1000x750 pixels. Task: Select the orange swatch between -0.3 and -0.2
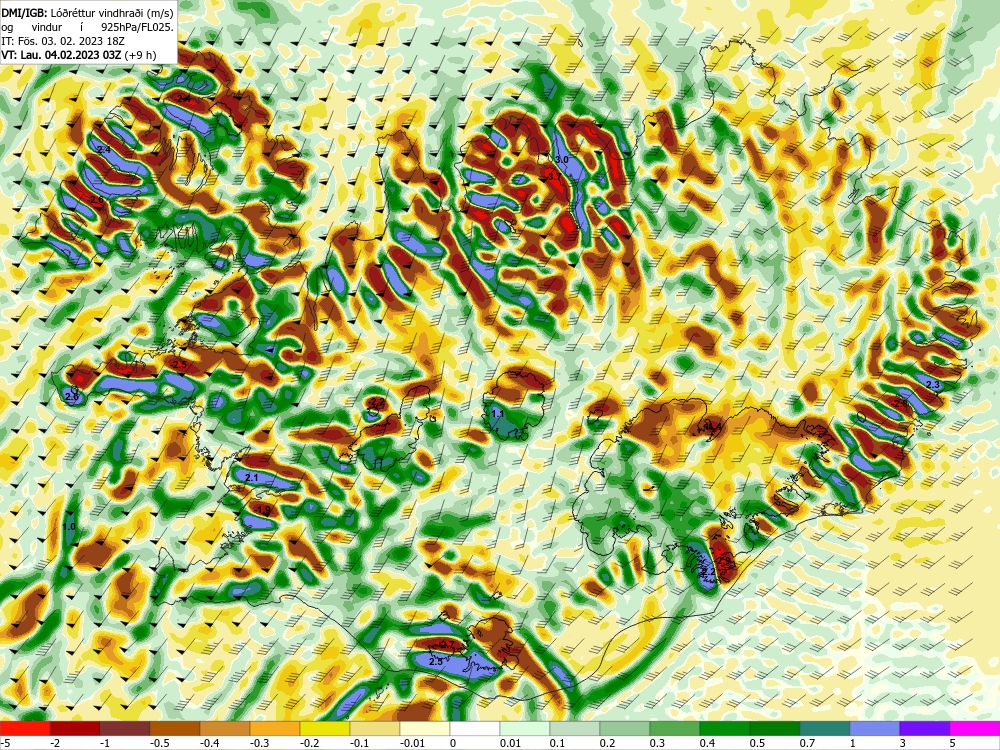point(275,728)
